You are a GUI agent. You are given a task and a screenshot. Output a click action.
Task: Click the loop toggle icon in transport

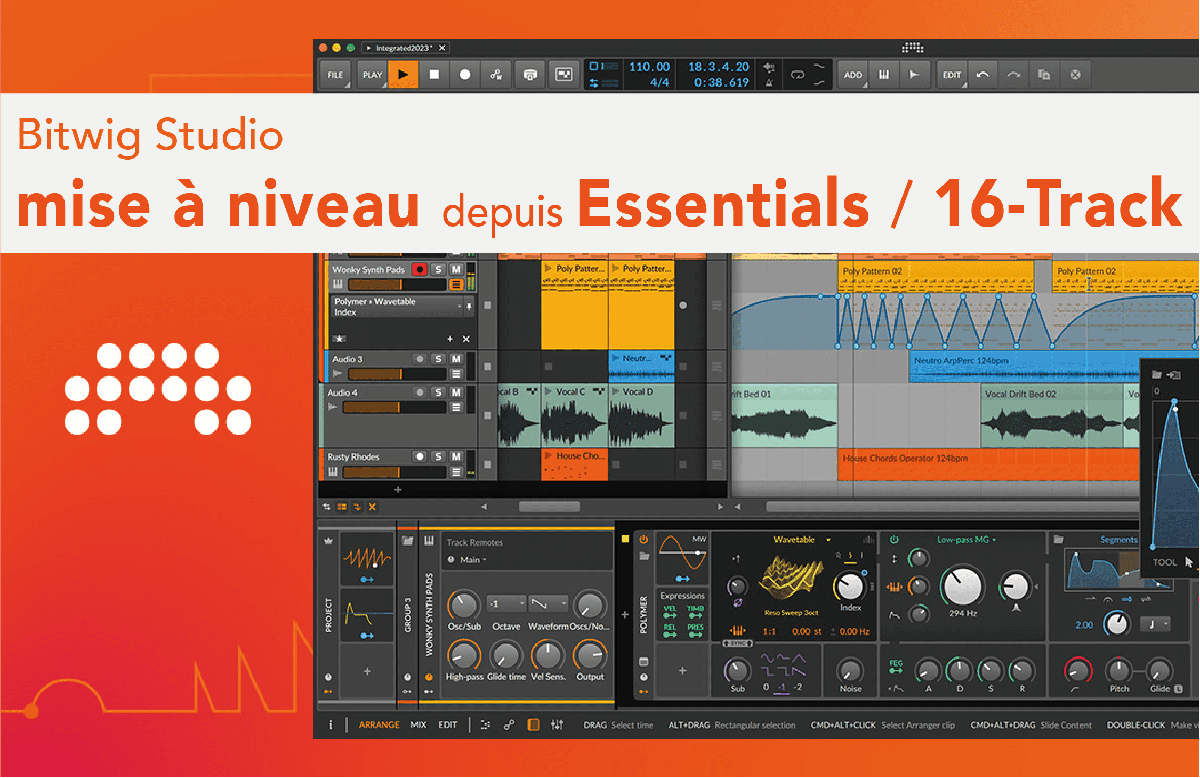point(797,75)
